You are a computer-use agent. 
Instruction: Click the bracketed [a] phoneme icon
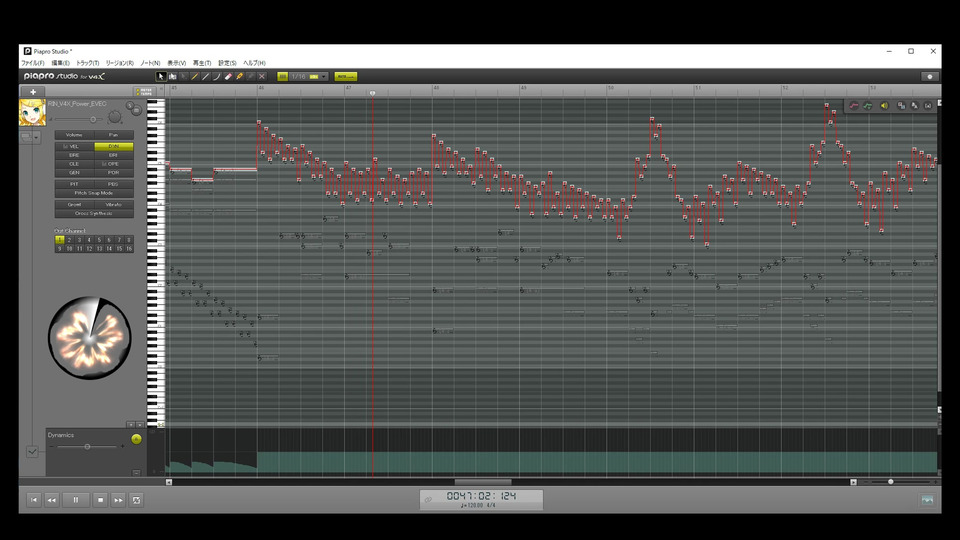click(928, 106)
